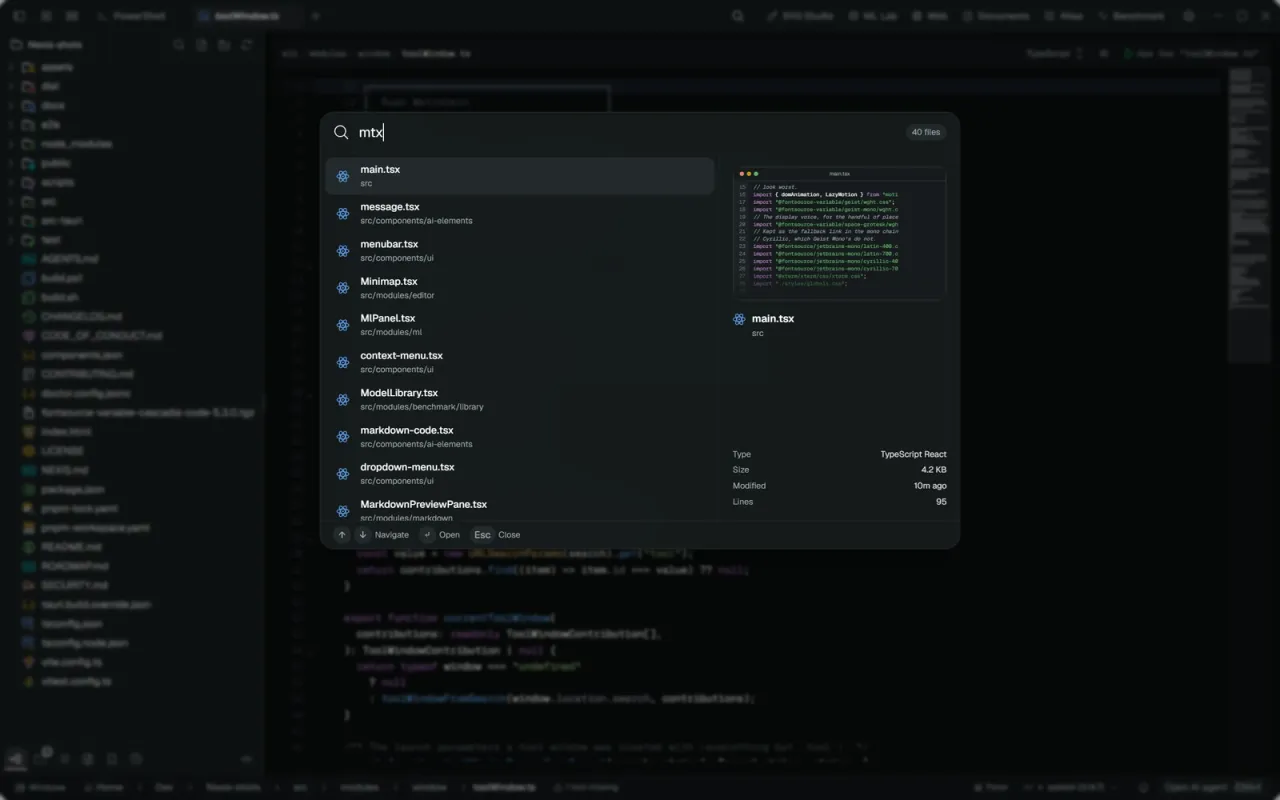This screenshot has height=800, width=1280.
Task: Click the 'TypeScript React' type value
Action: coord(913,454)
